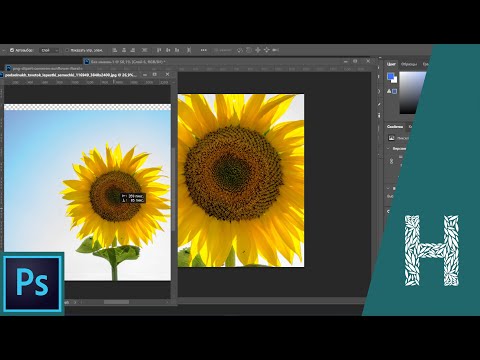Collapse the second Properties section chevron
Image resolution: width=480 pixels, height=360 pixels.
(388, 189)
